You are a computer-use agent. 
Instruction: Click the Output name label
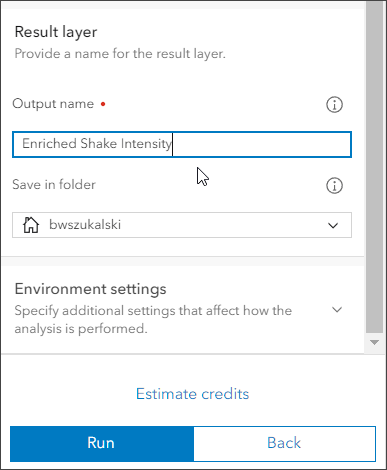pos(53,104)
